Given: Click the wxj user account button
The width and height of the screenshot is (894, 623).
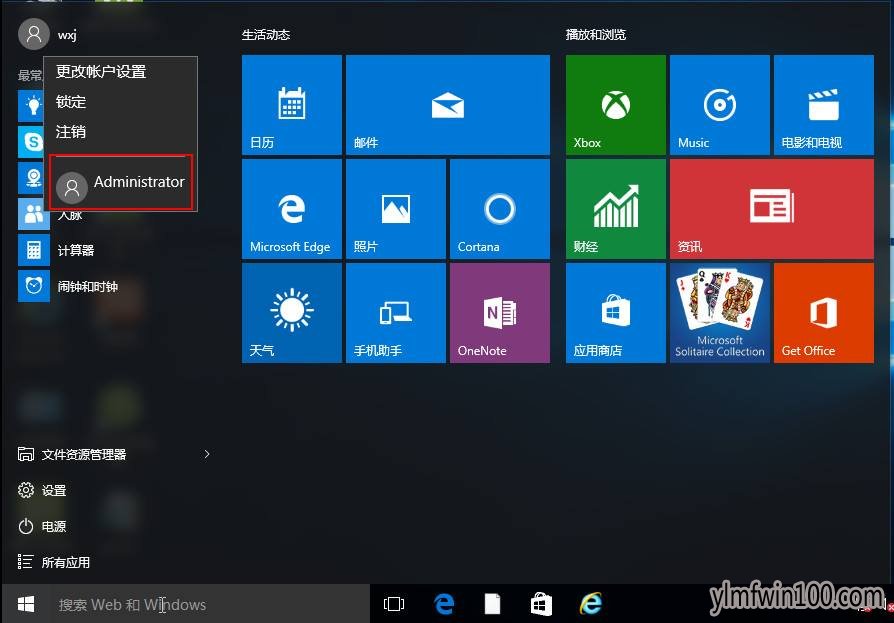Looking at the screenshot, I should tap(48, 34).
